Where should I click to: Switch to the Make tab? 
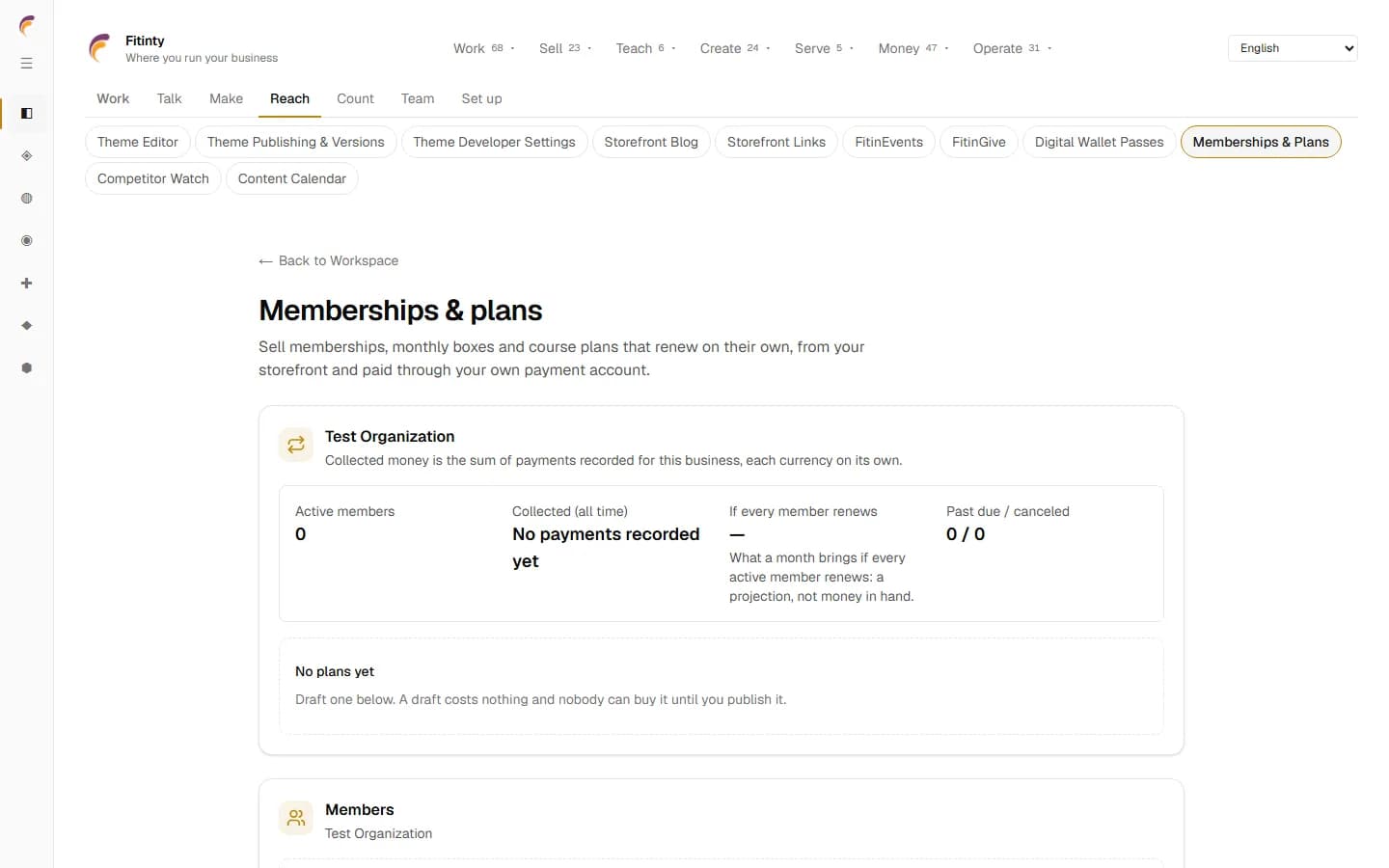point(226,98)
